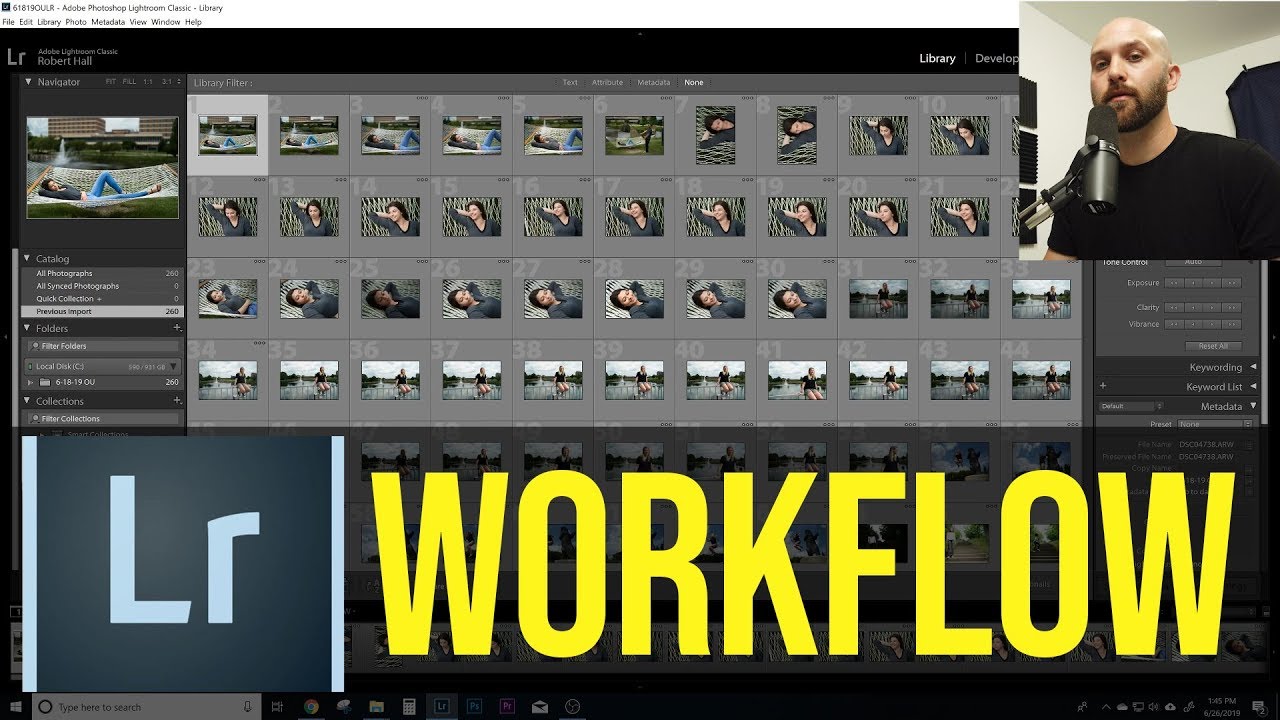Open the Metadata Preset dropdown
This screenshot has height=720, width=1280.
tap(1213, 424)
